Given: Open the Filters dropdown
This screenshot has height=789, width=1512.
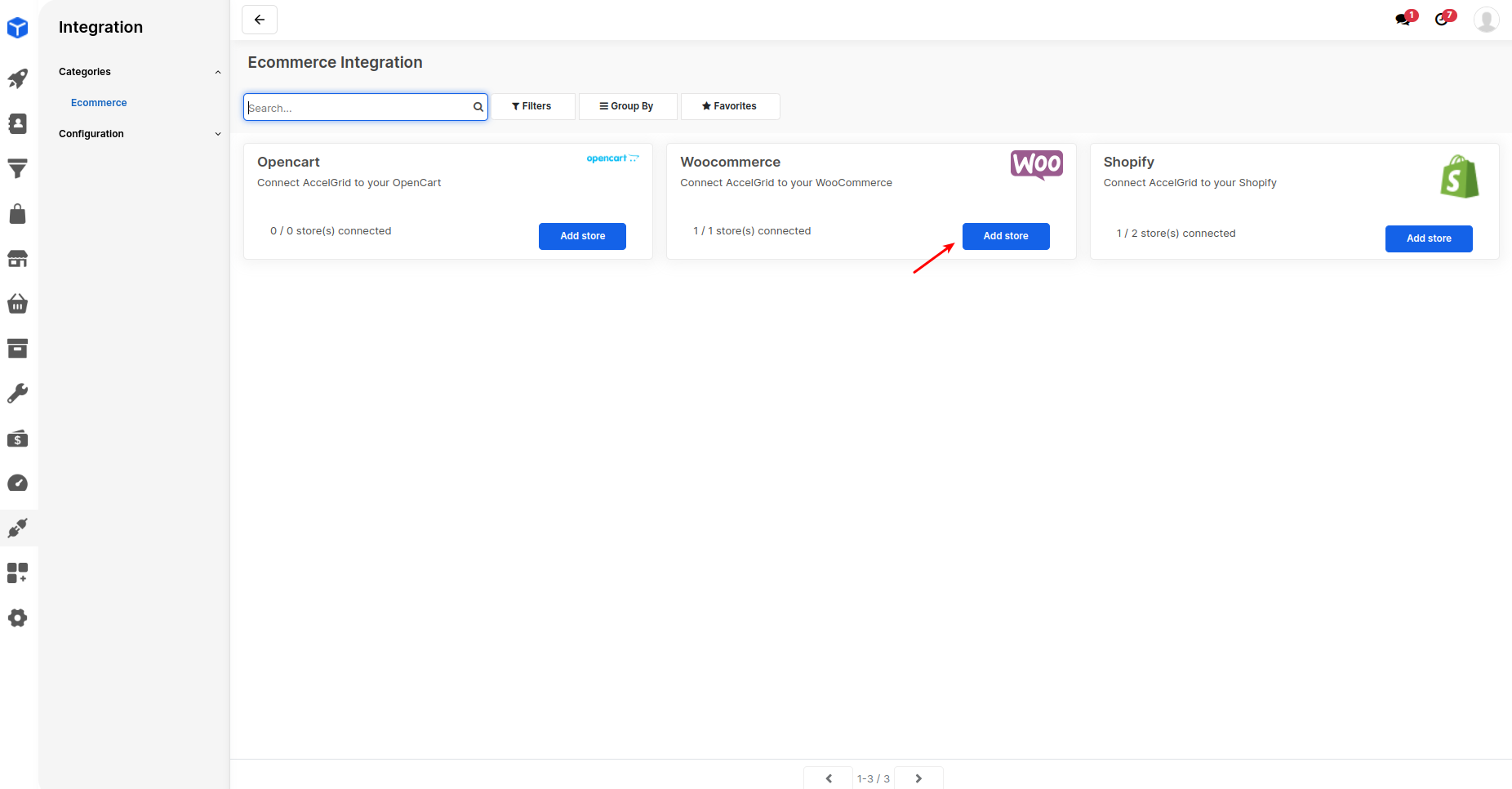Looking at the screenshot, I should 532,106.
